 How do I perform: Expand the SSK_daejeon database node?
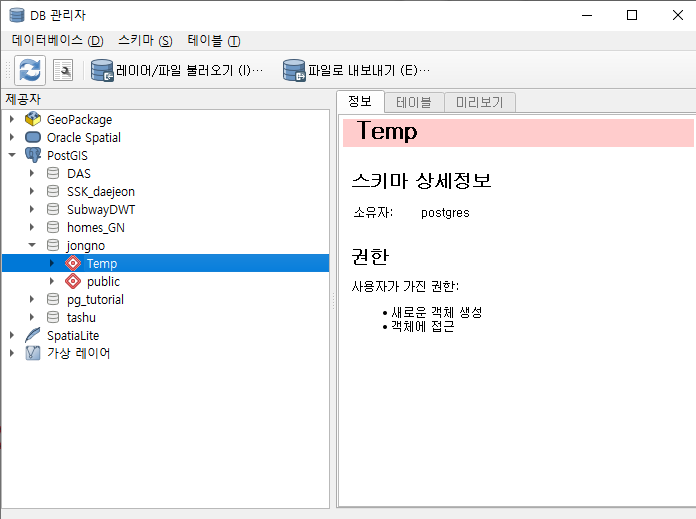click(x=32, y=191)
